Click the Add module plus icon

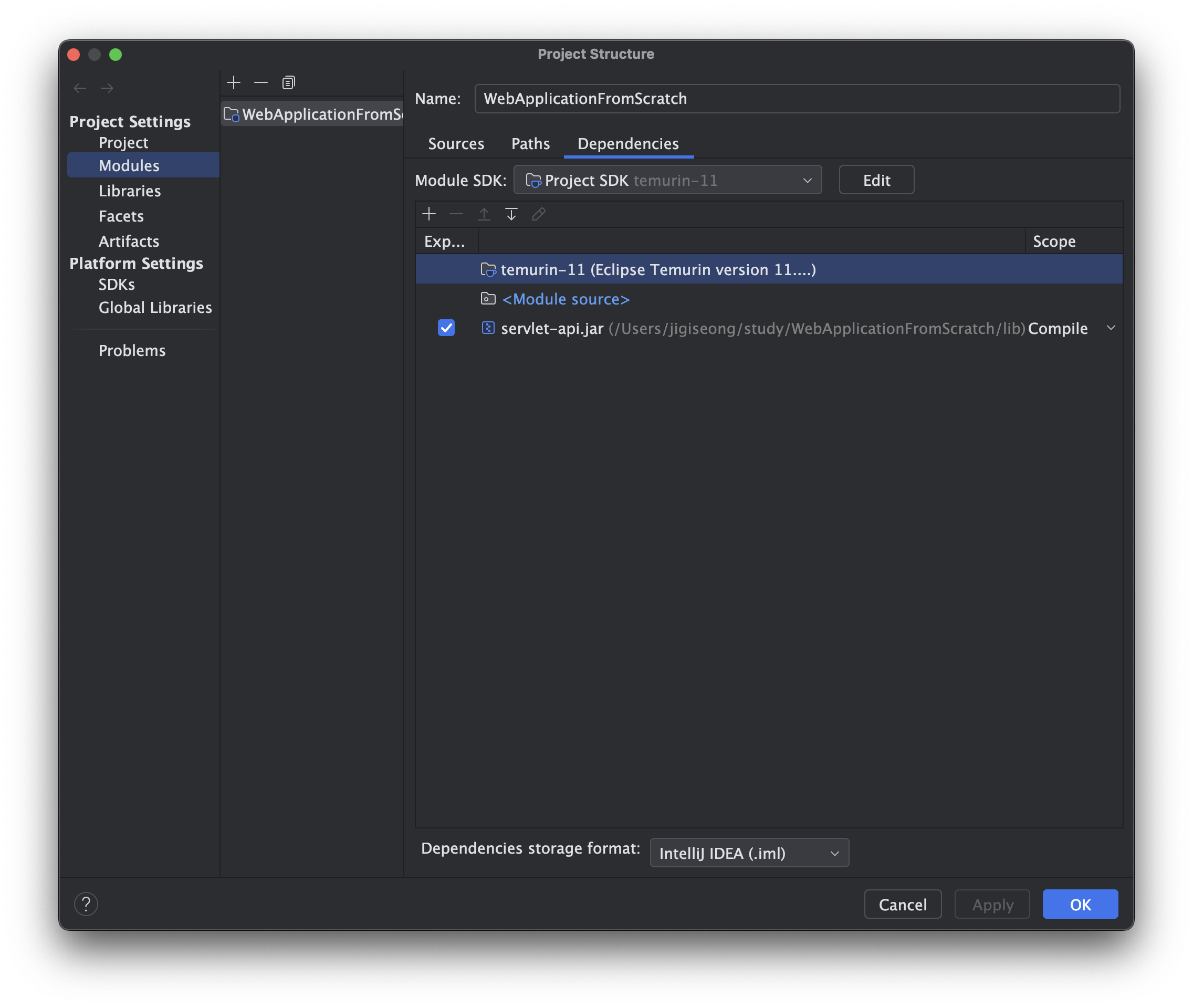tap(233, 83)
